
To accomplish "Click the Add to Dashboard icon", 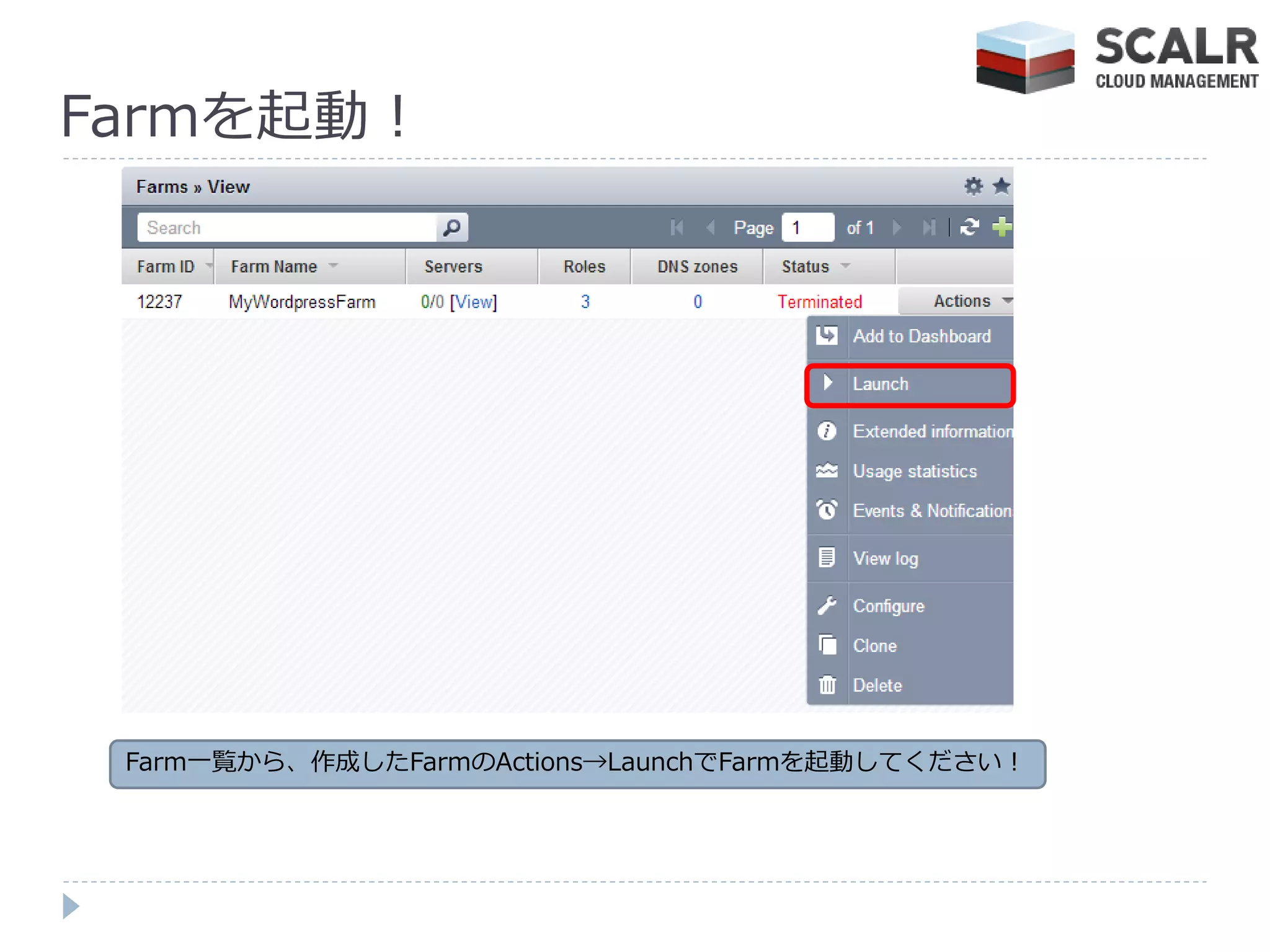I will [827, 335].
